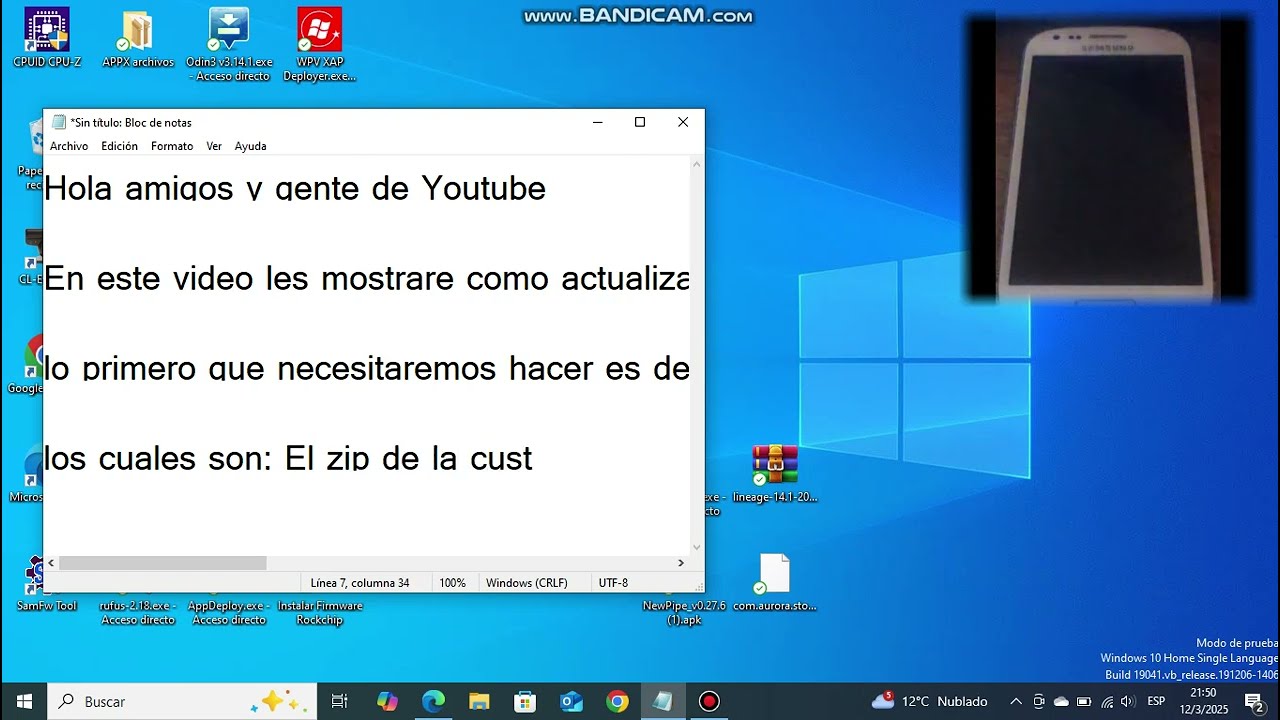
Task: Open the clock showing 21:50 12/3/2025
Action: [x=1203, y=701]
